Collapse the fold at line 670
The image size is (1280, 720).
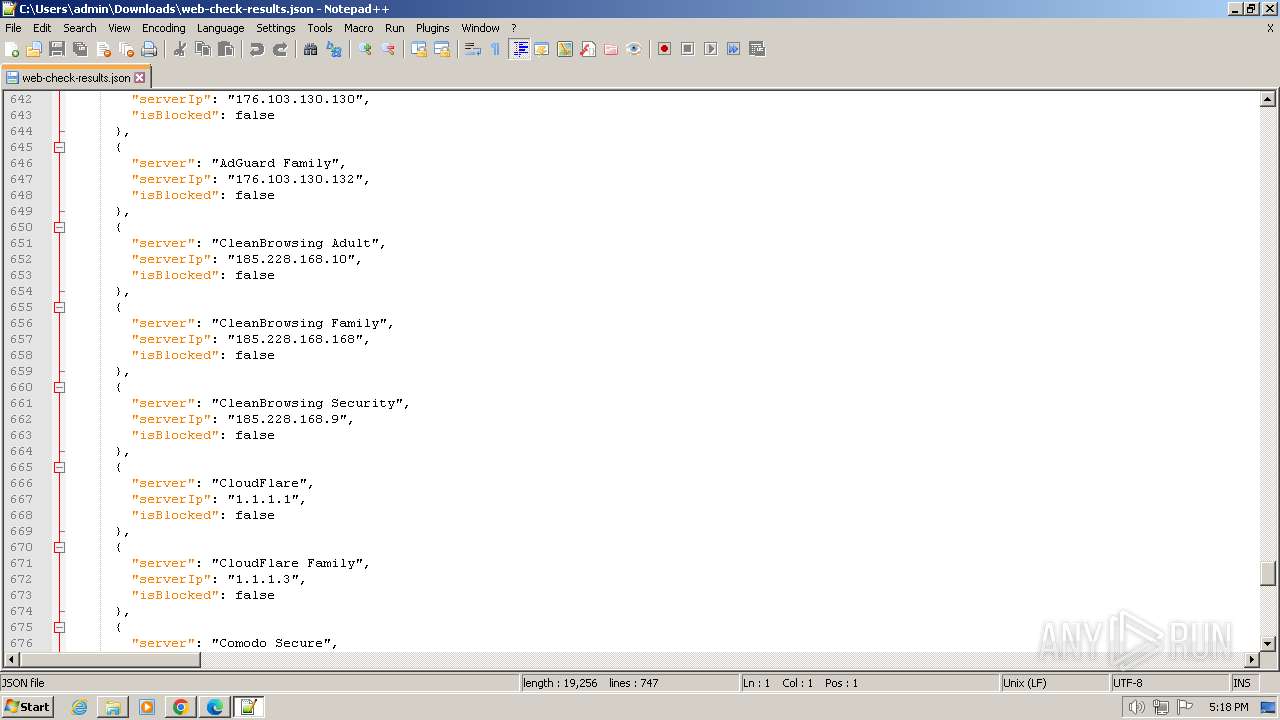coord(59,547)
